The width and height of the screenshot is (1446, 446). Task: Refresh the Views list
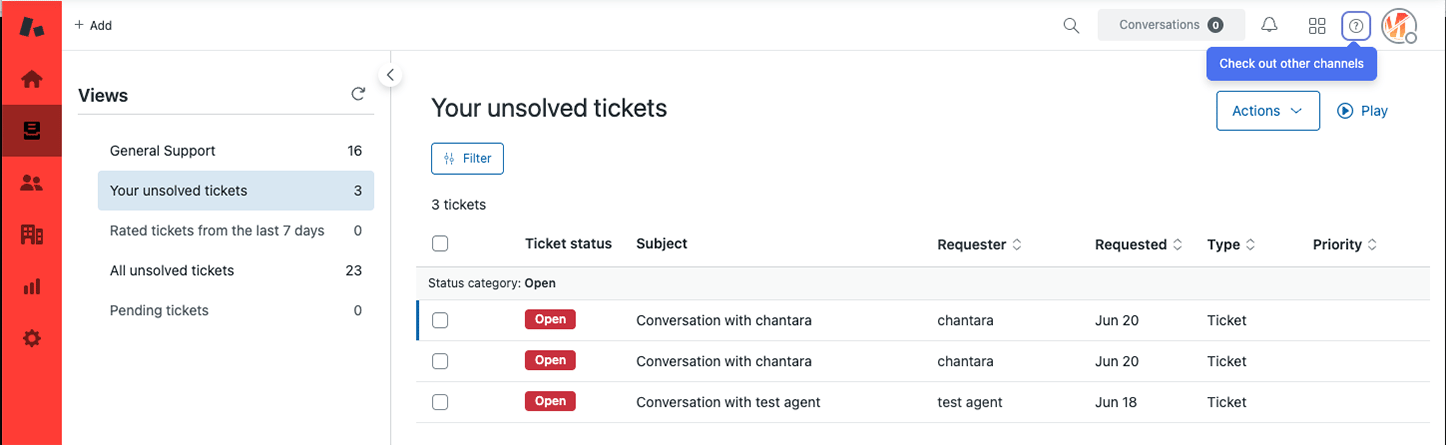[358, 94]
